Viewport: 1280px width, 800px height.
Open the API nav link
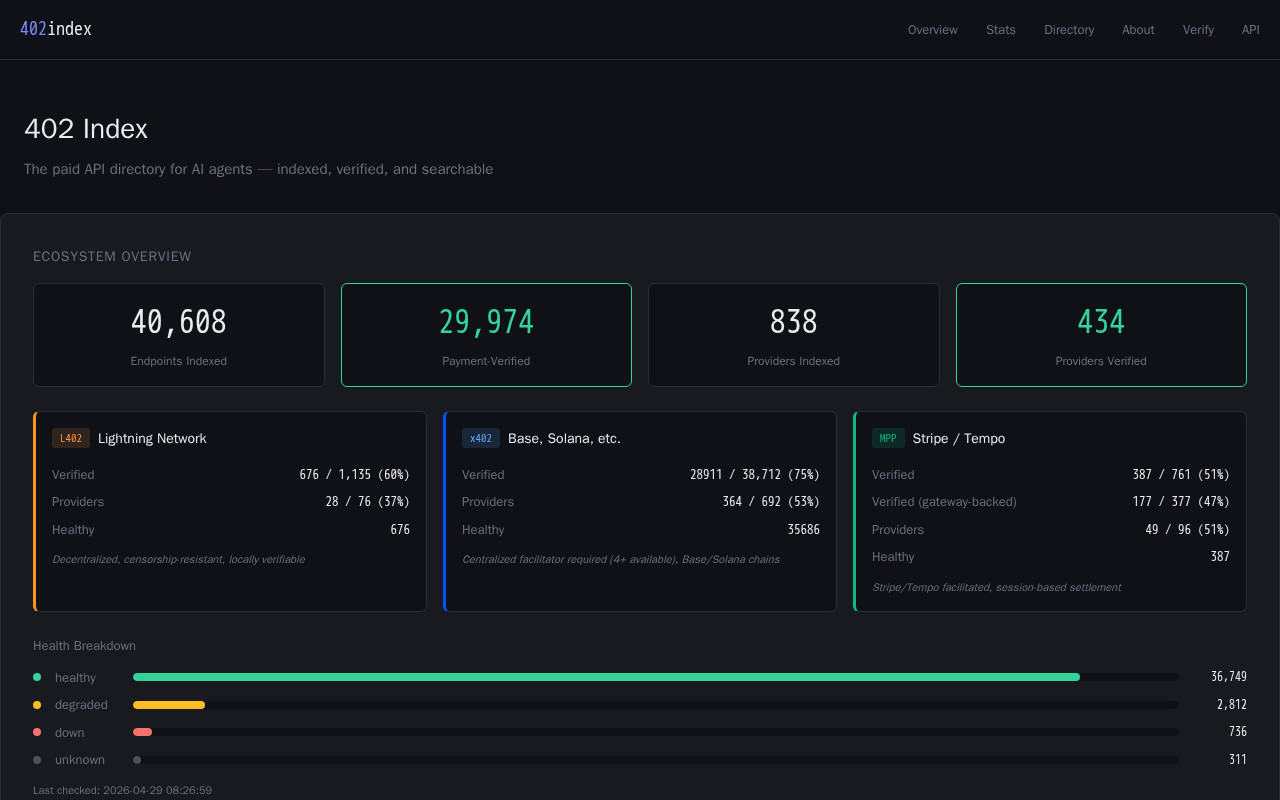(x=1251, y=30)
